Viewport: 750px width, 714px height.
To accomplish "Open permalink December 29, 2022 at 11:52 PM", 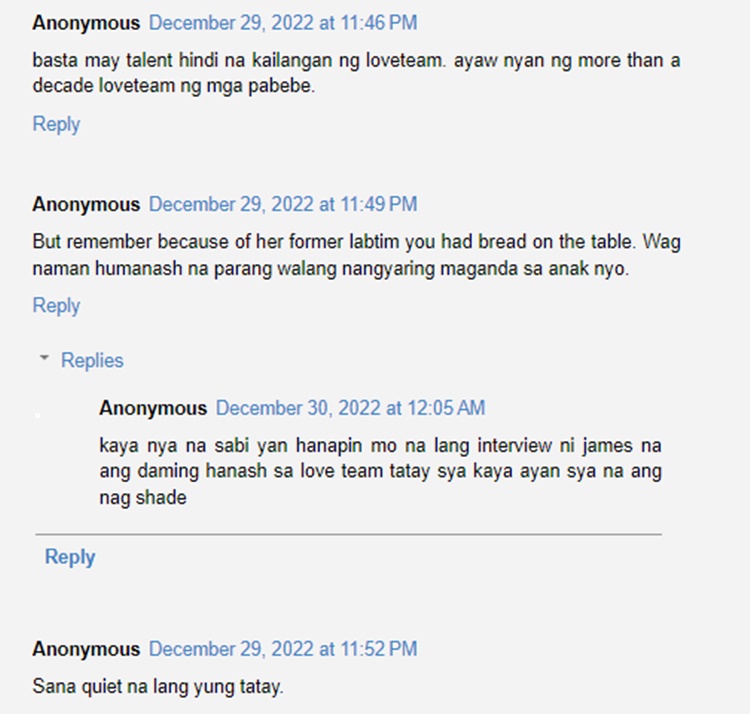I will point(283,649).
